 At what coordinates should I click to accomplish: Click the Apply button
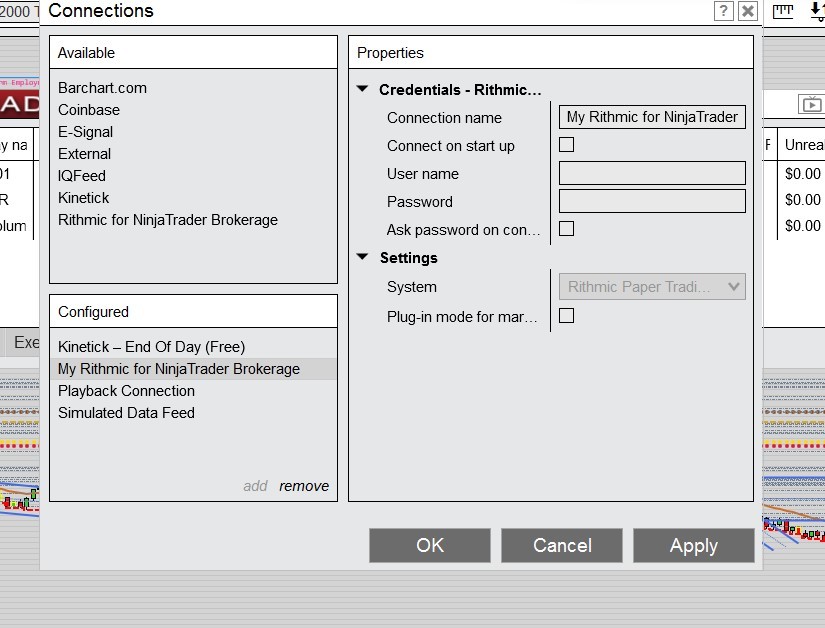click(693, 545)
